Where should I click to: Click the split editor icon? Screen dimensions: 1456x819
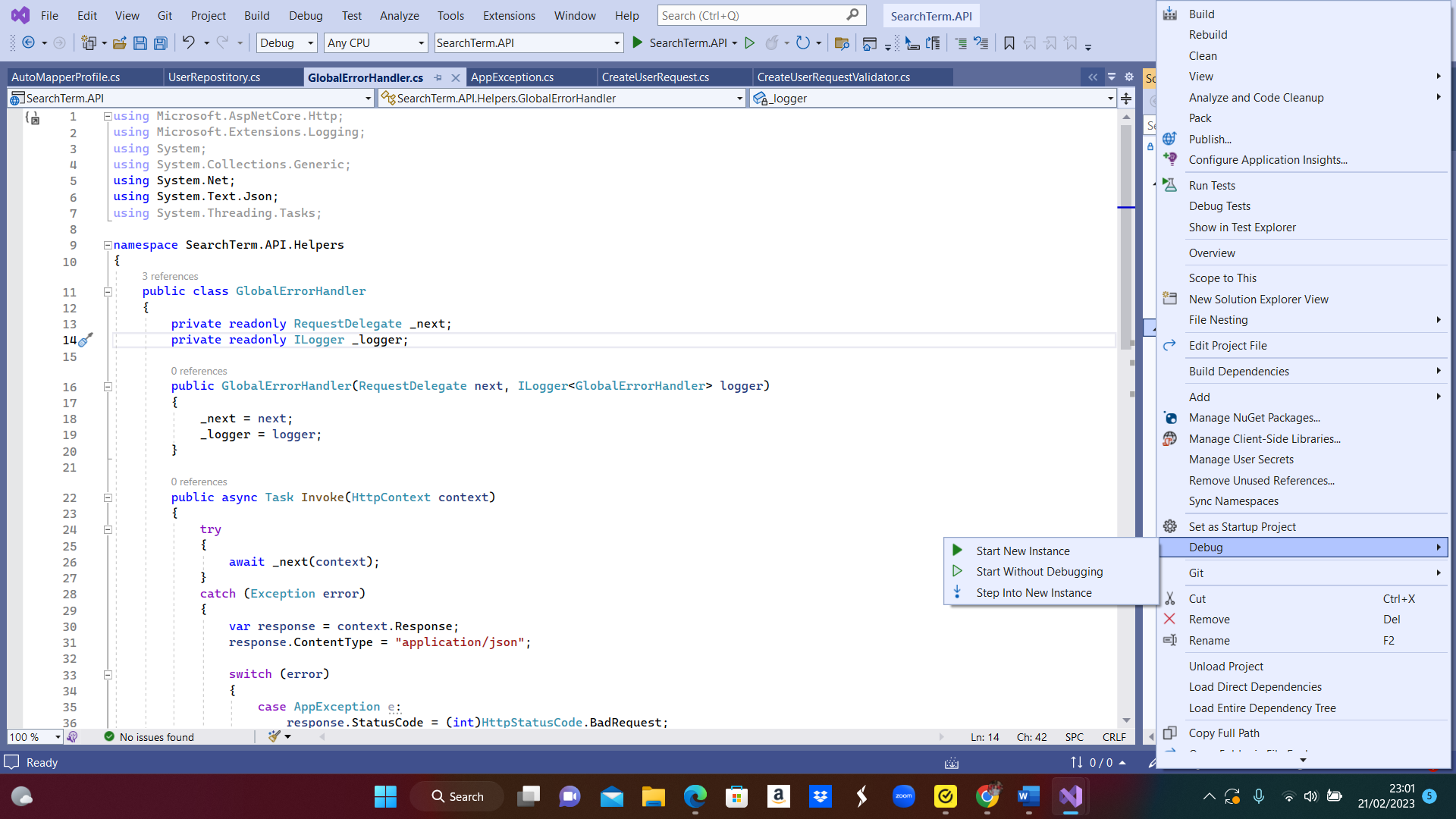coord(1126,99)
